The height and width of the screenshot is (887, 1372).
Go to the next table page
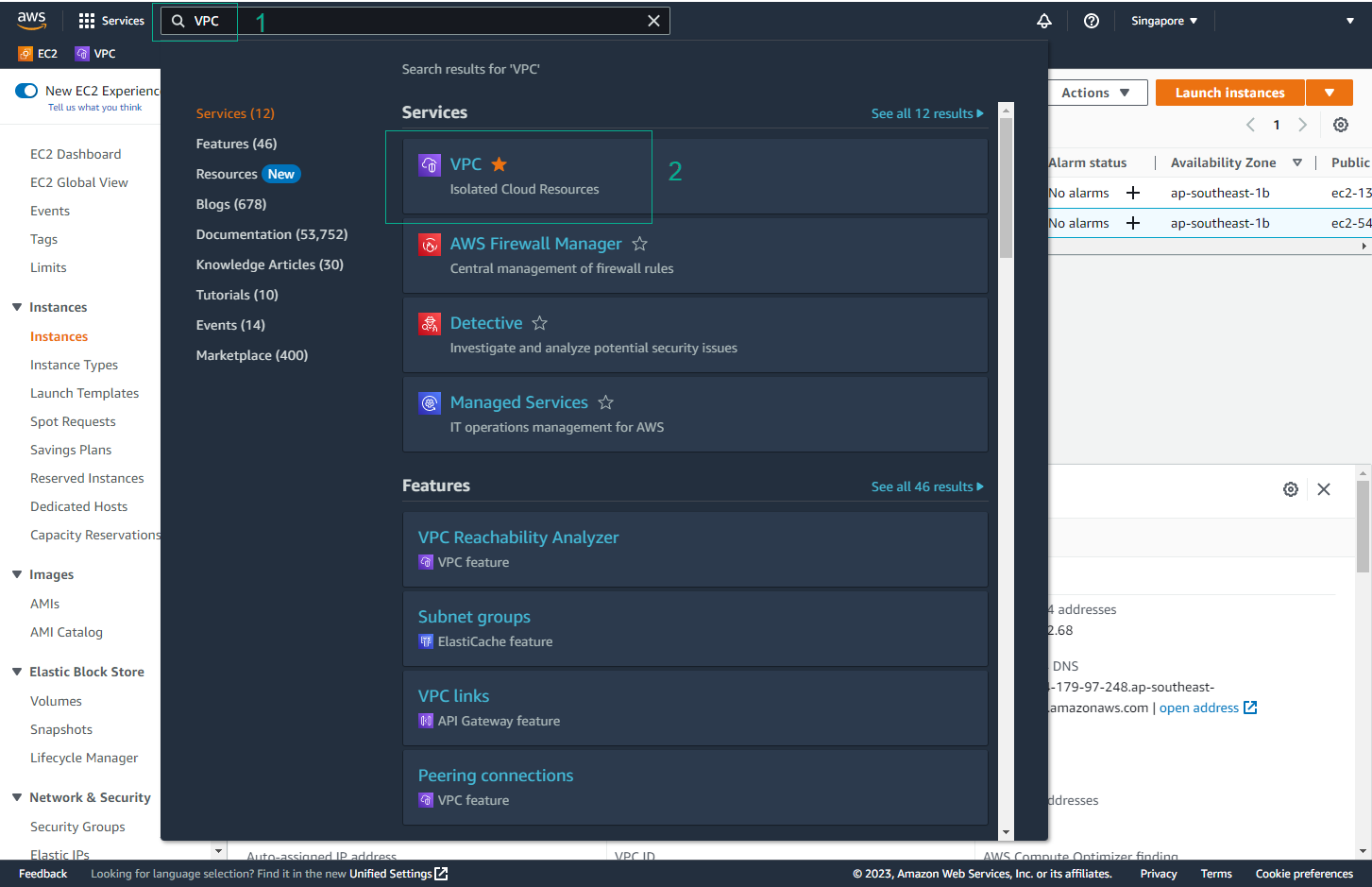point(1303,125)
